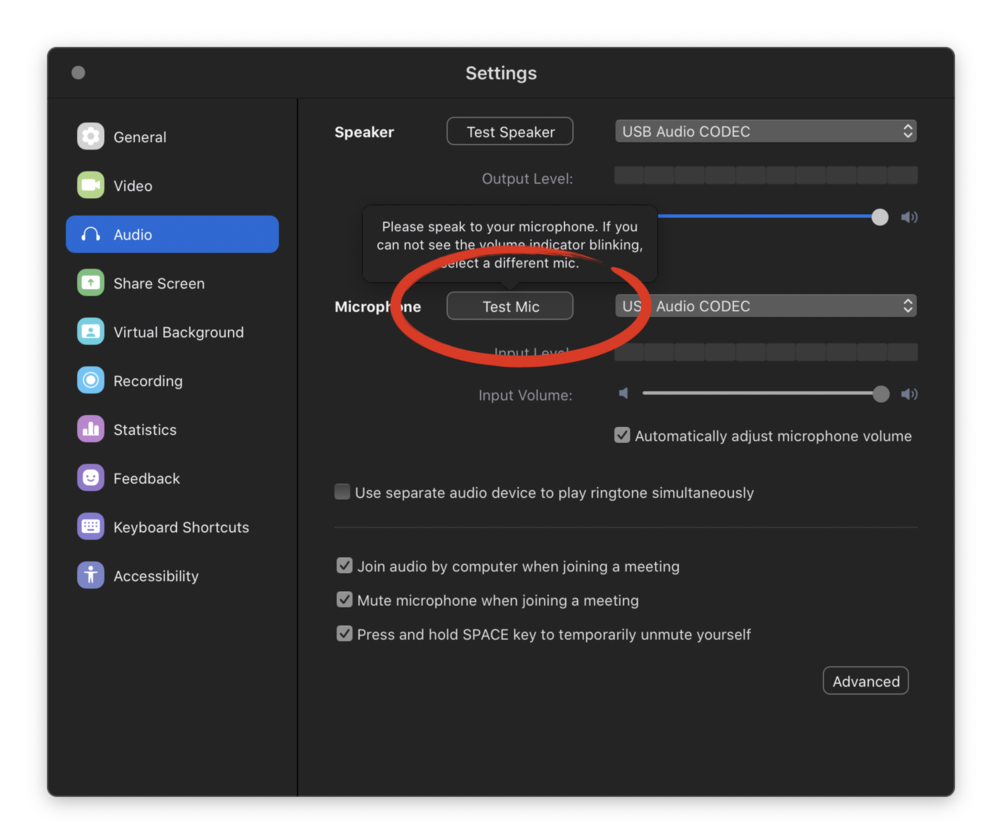Click the General gear icon in sidebar
1000x840 pixels.
91,137
